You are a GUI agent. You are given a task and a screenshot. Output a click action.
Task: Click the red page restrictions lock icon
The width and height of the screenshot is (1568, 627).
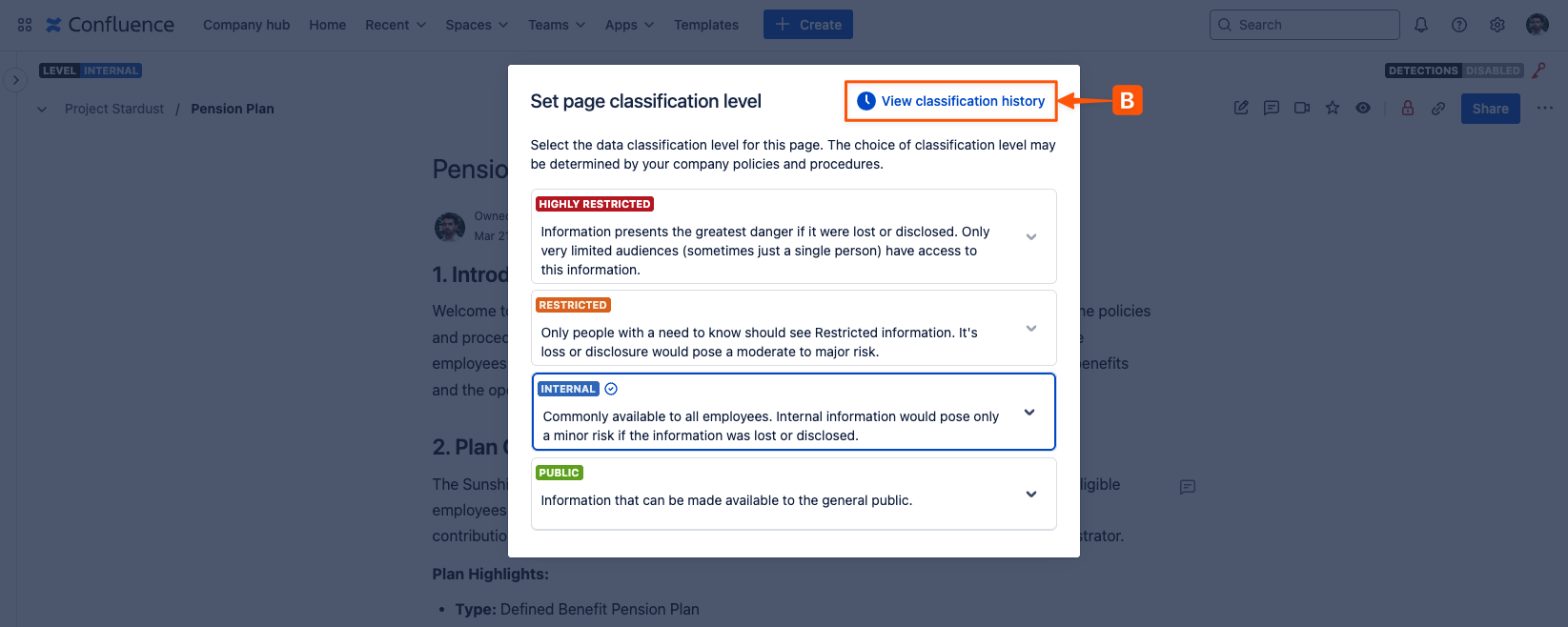tap(1408, 109)
